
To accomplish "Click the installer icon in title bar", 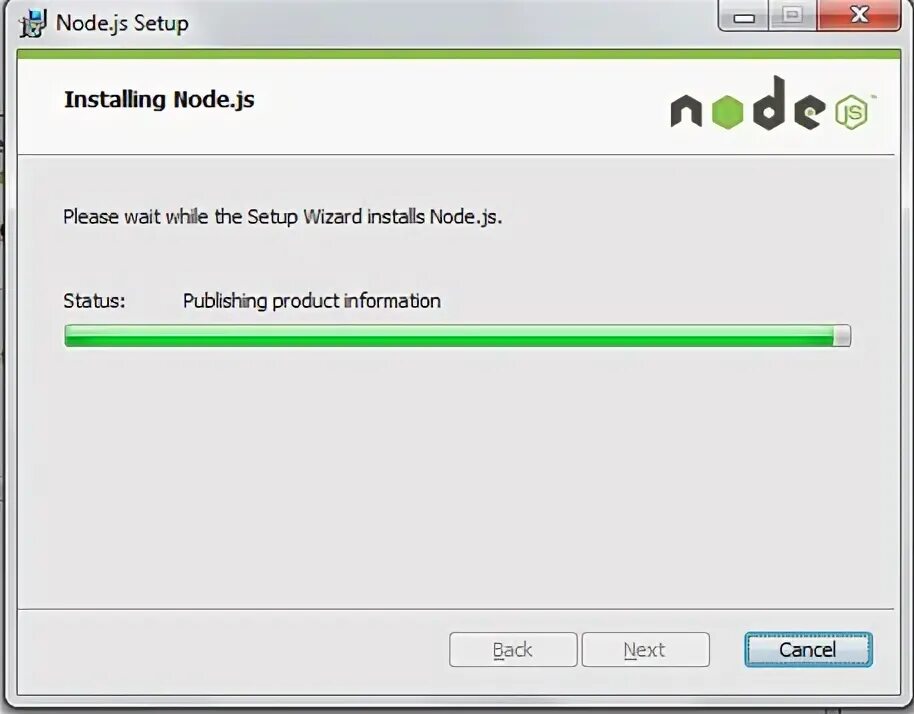I will [32, 23].
